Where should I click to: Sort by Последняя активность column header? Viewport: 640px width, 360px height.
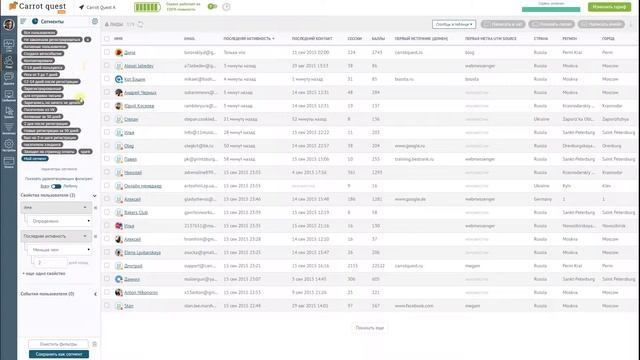point(249,38)
